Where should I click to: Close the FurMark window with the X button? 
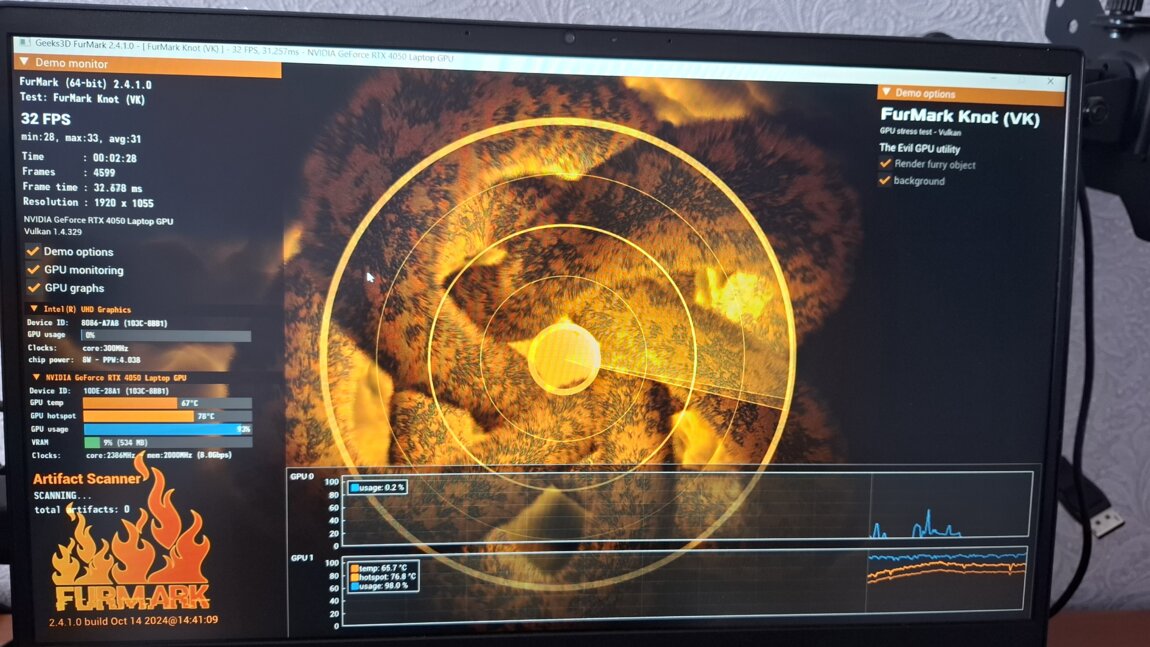click(x=1050, y=81)
